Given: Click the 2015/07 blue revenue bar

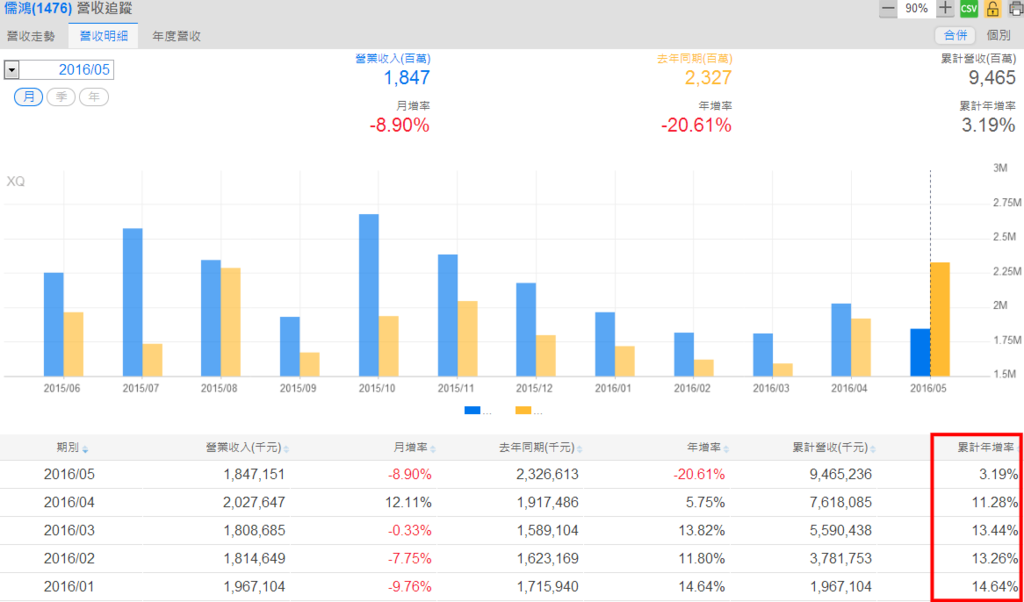Looking at the screenshot, I should coord(133,302).
